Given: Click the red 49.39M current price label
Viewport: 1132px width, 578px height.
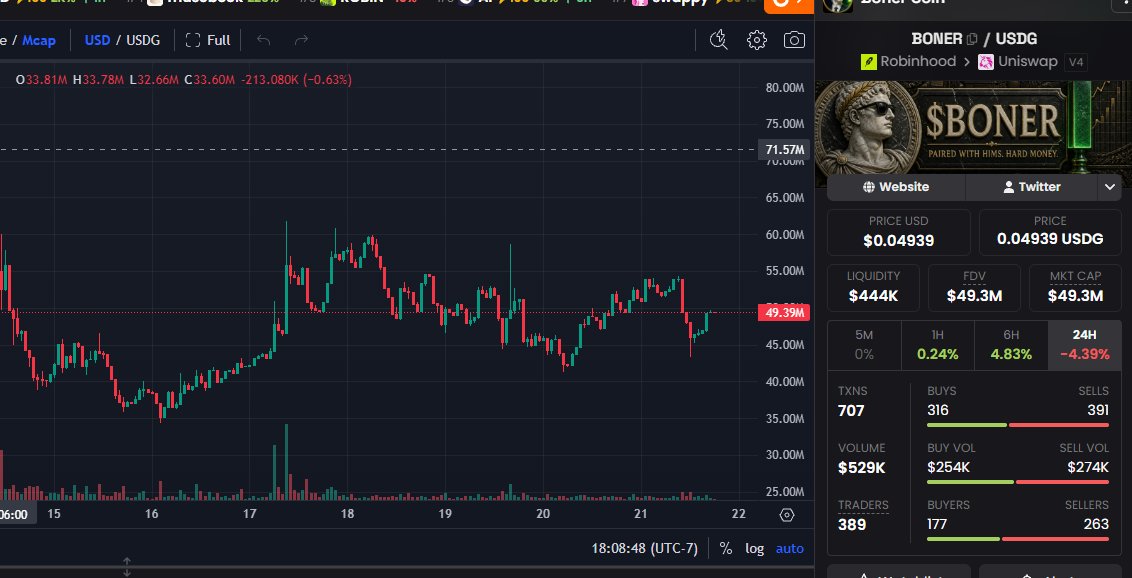Looking at the screenshot, I should point(784,312).
